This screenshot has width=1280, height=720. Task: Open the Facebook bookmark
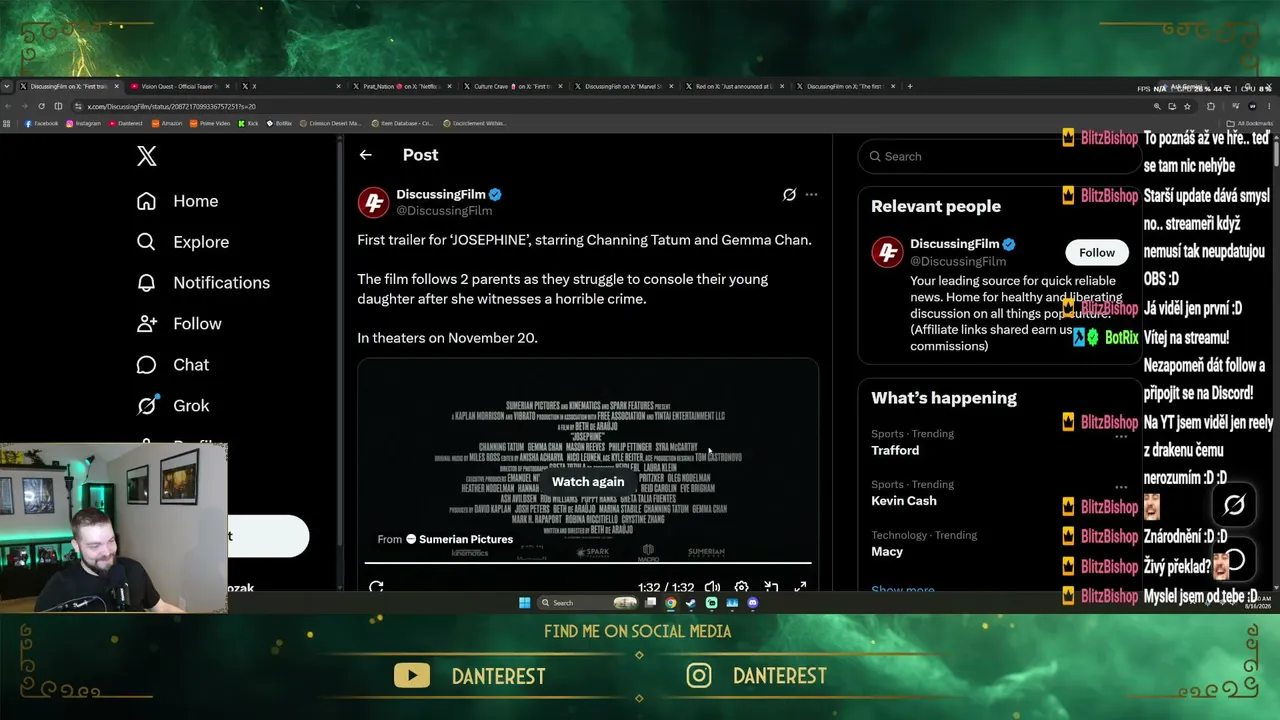pyautogui.click(x=41, y=123)
